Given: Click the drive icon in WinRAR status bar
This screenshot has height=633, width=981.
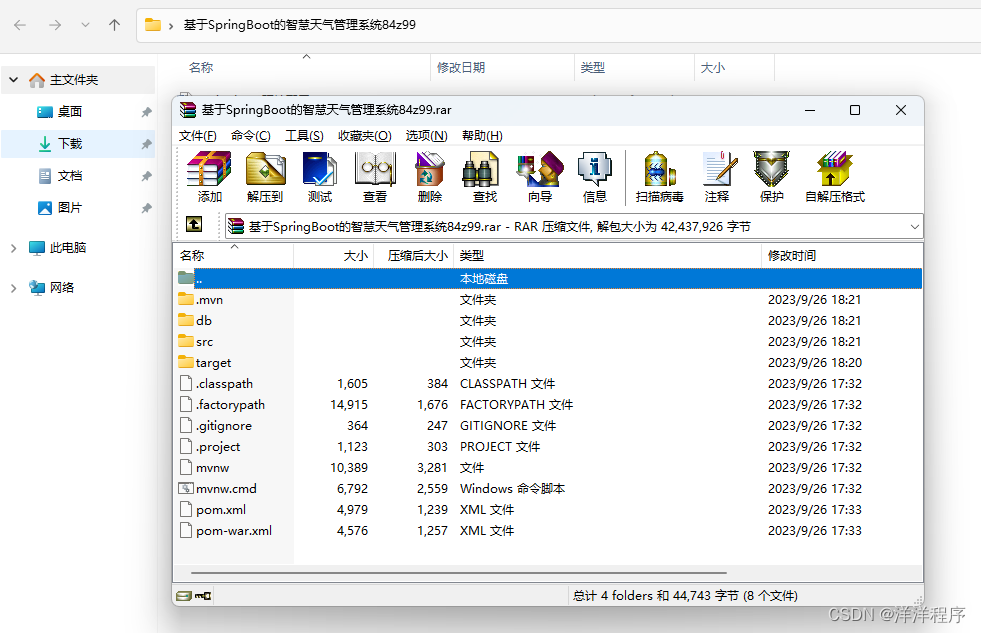Looking at the screenshot, I should pos(183,595).
